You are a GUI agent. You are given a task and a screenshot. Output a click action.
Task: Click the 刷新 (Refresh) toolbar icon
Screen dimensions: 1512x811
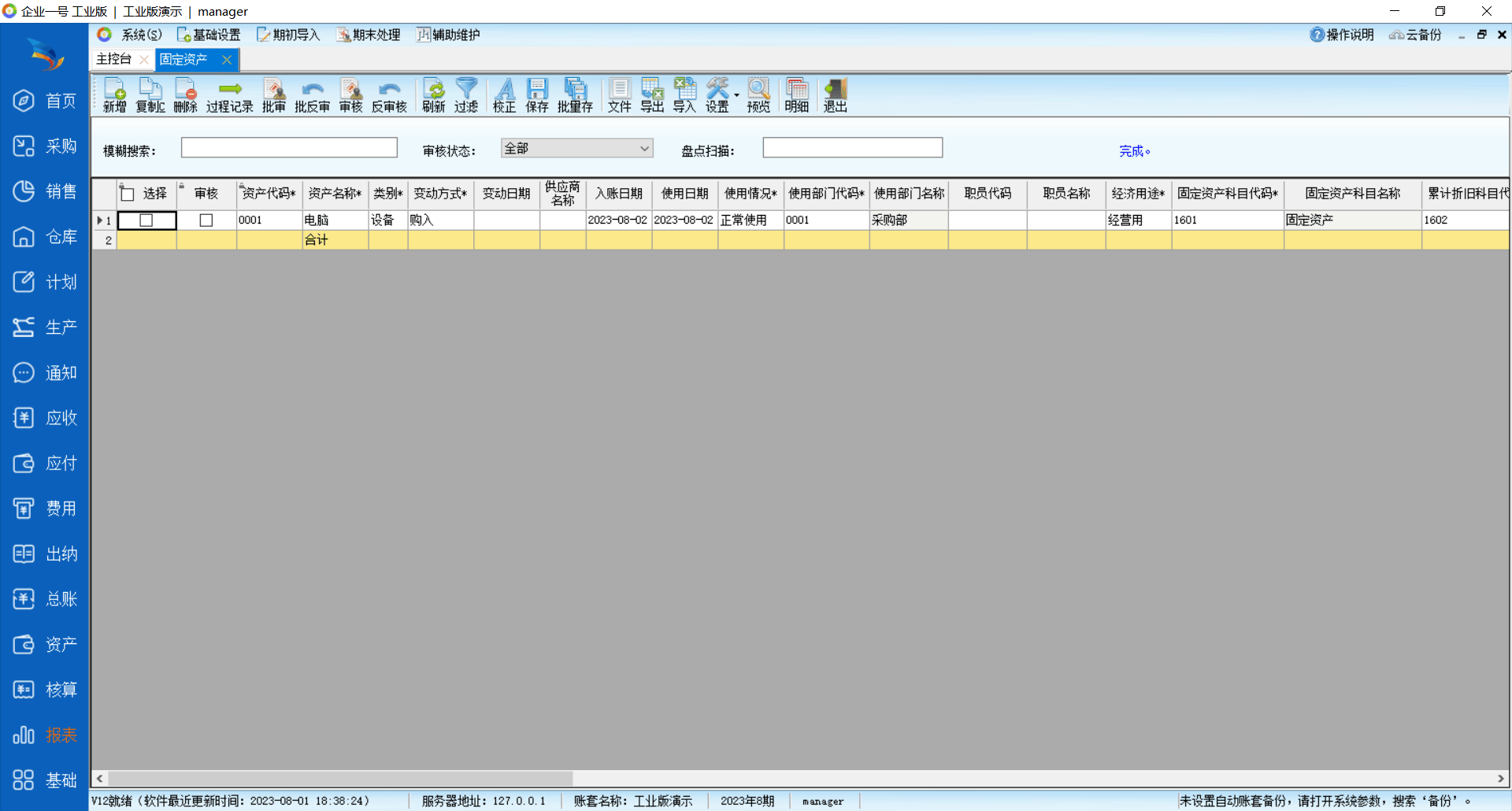433,95
